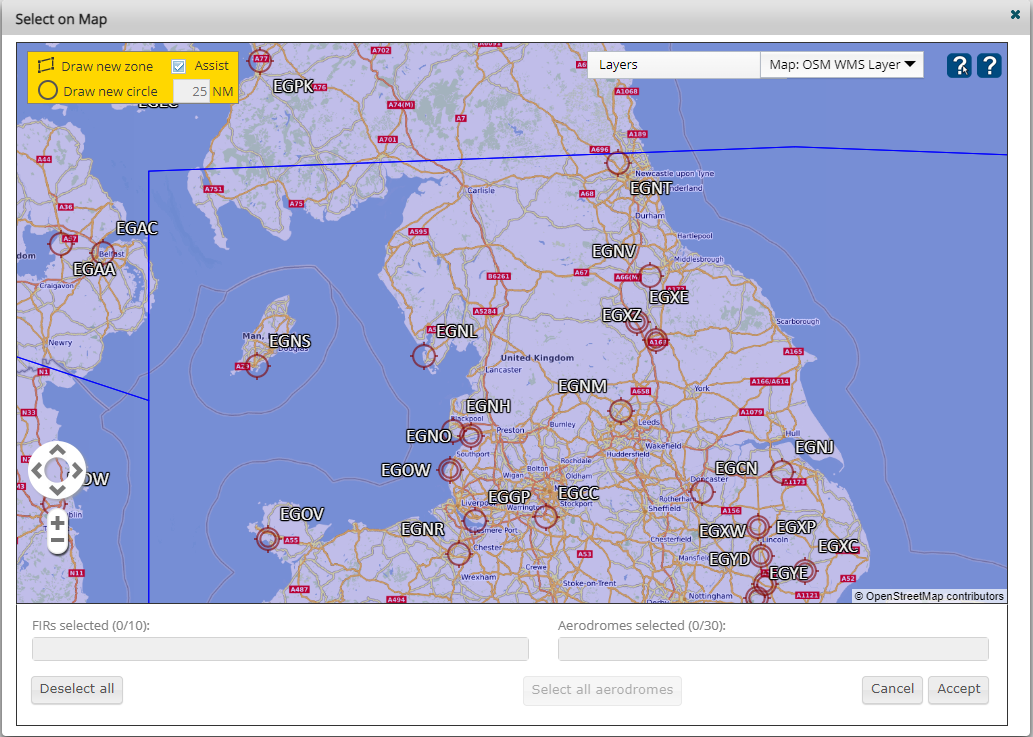The image size is (1033, 737).
Task: Select the EGAA aerodrome marker west of Belfast
Action: (x=61, y=244)
